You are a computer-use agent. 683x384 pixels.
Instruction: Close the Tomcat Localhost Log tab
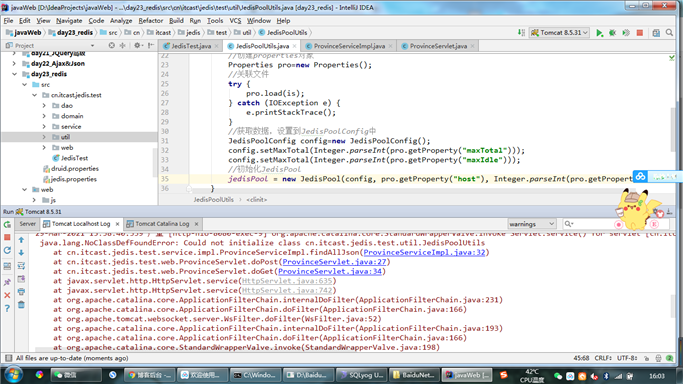[117, 224]
